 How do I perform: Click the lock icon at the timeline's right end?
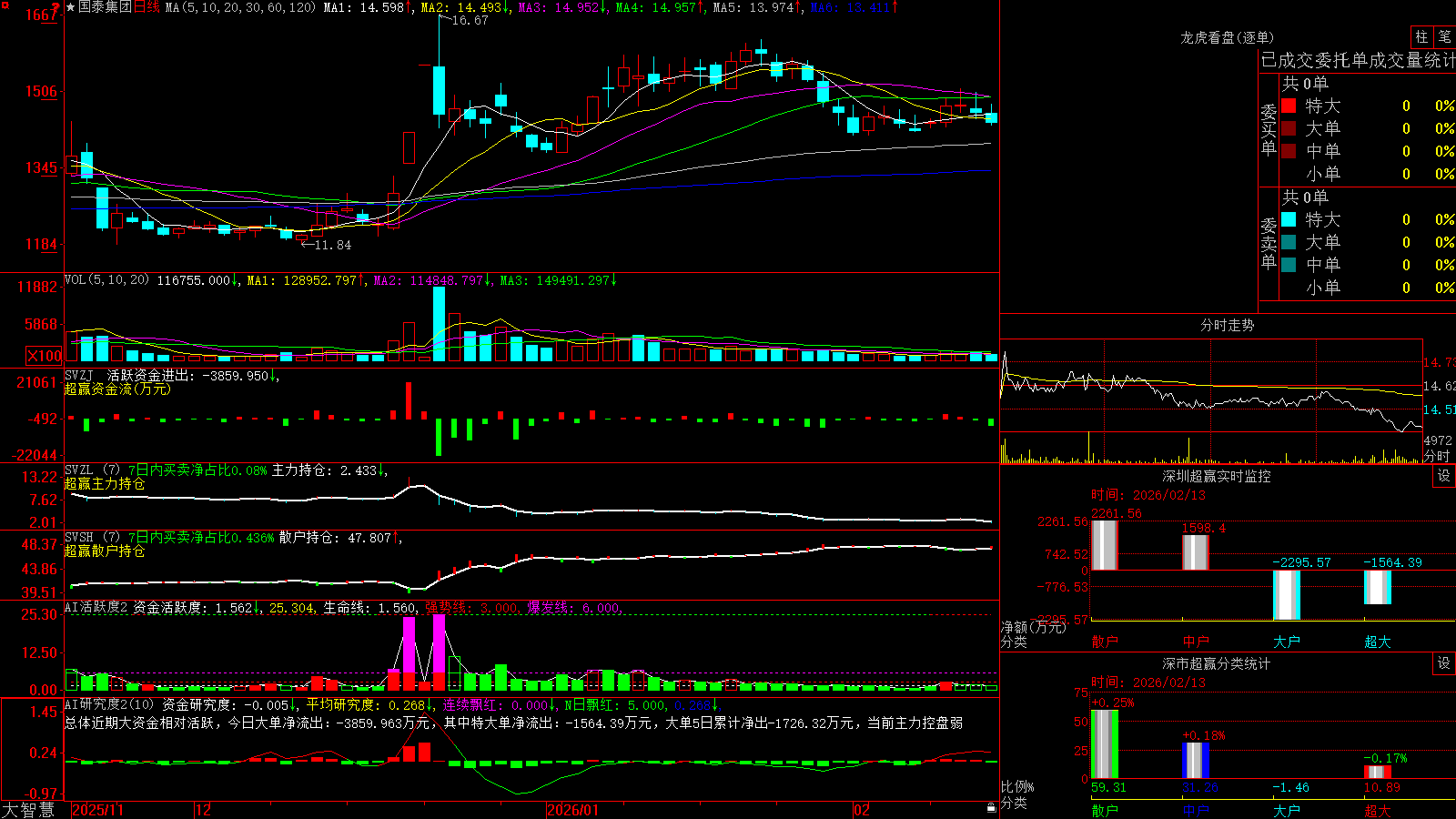point(992,808)
